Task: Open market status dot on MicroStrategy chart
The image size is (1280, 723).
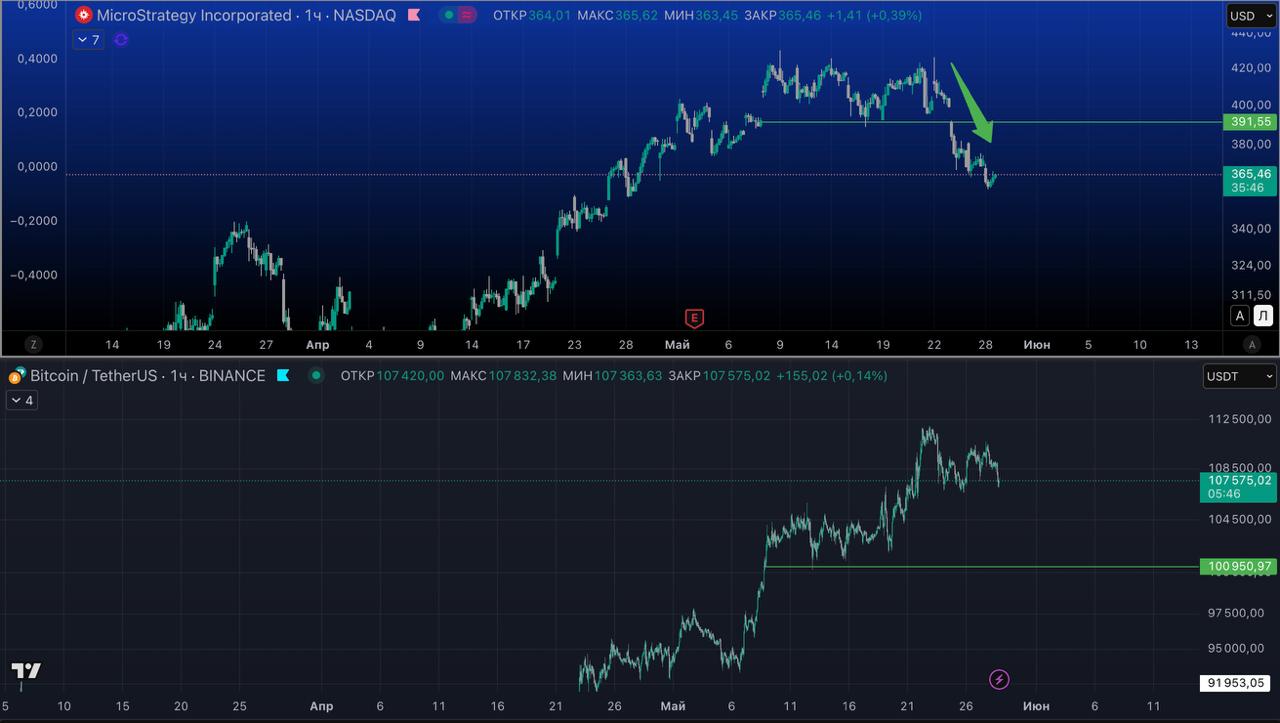Action: 450,15
